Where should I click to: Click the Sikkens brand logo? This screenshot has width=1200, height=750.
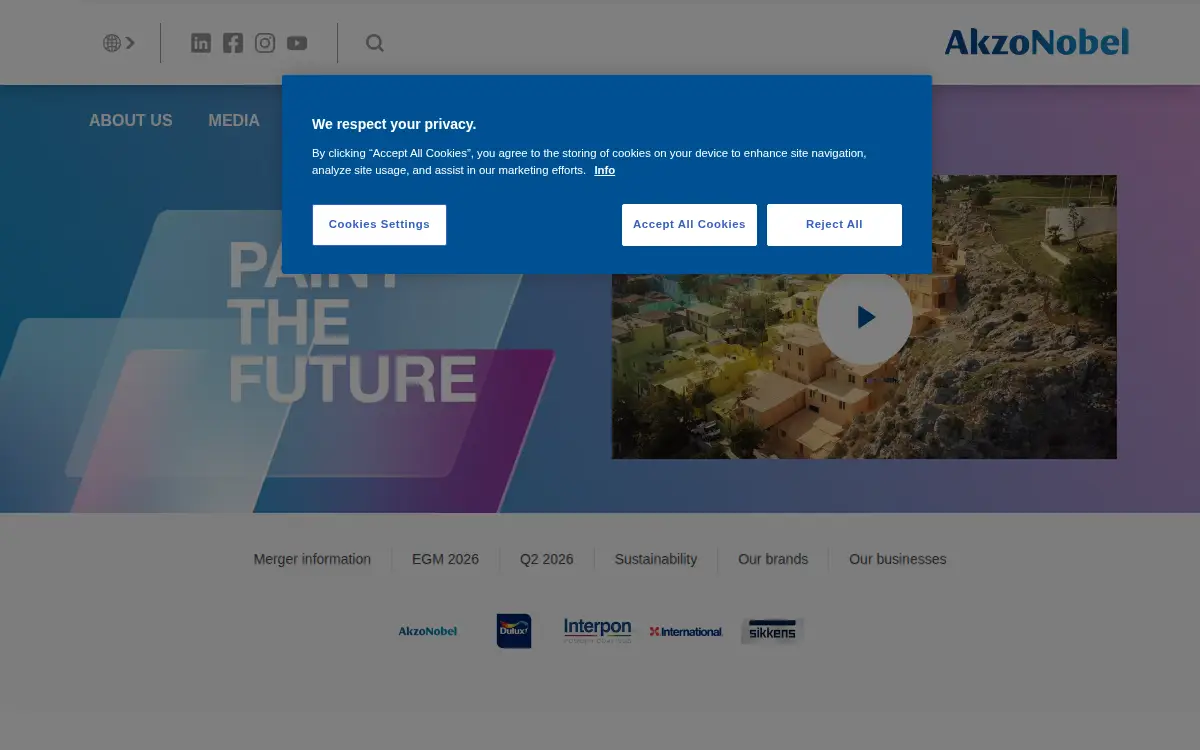pyautogui.click(x=772, y=631)
